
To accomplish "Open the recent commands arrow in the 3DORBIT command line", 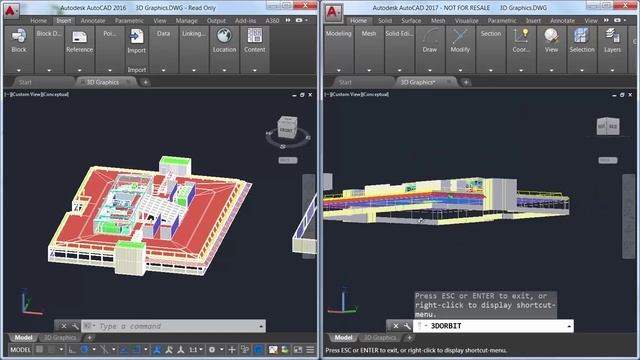I will (569, 326).
